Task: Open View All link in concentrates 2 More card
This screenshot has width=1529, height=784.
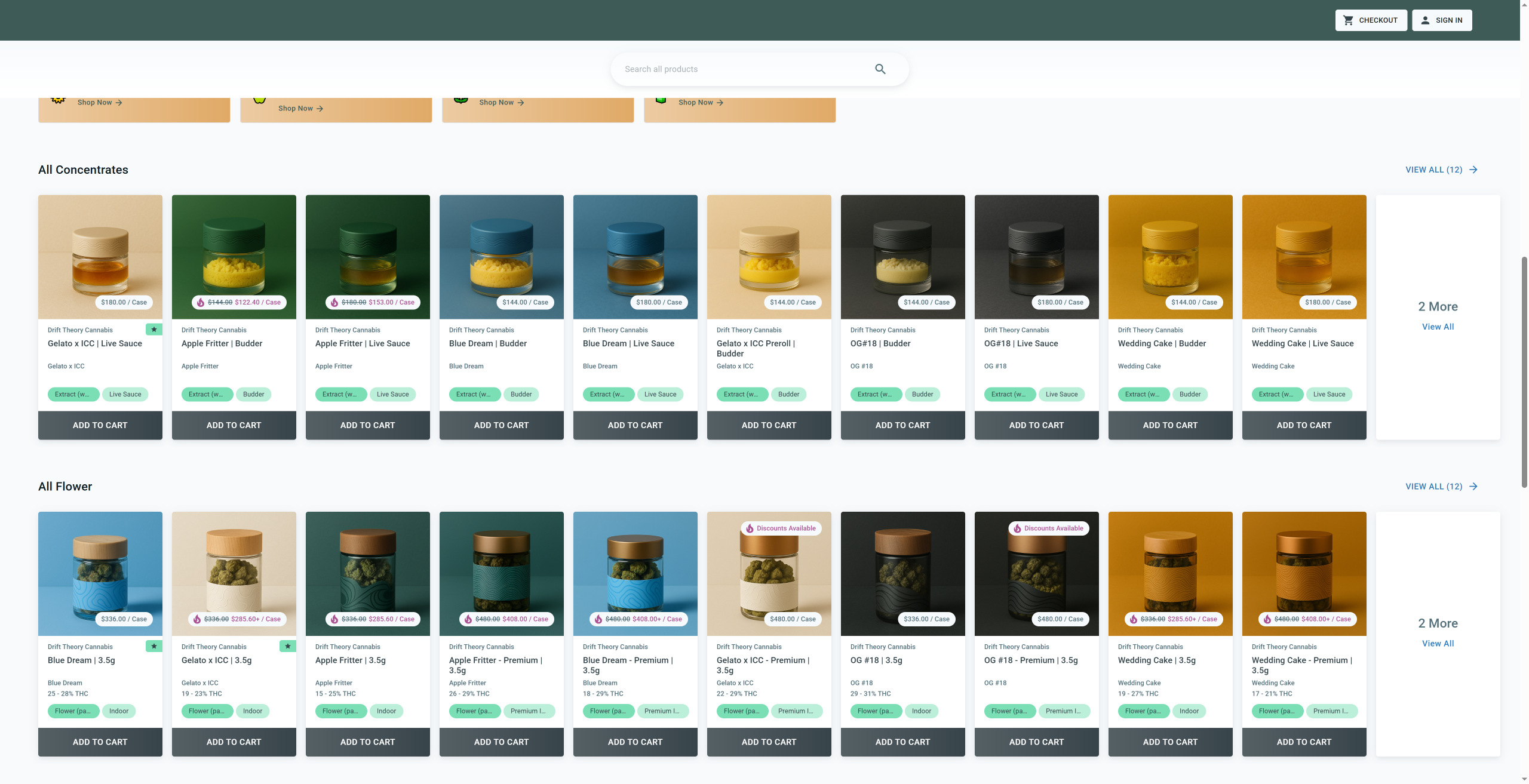Action: pyautogui.click(x=1438, y=327)
